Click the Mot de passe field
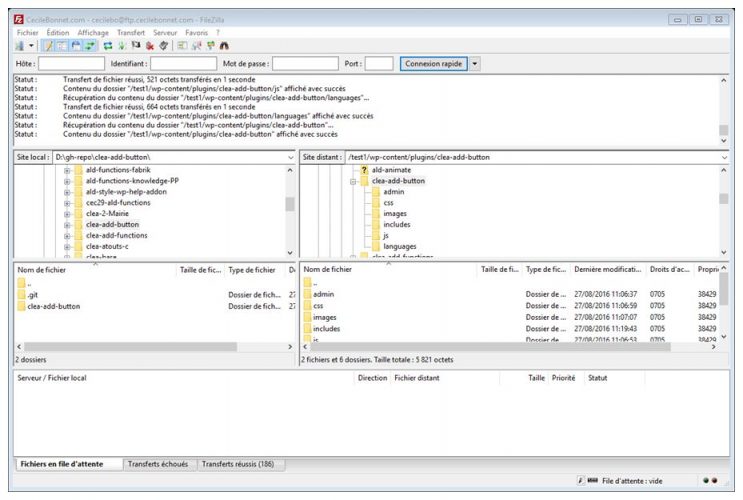Screen dimensions: 743x500 [305, 64]
